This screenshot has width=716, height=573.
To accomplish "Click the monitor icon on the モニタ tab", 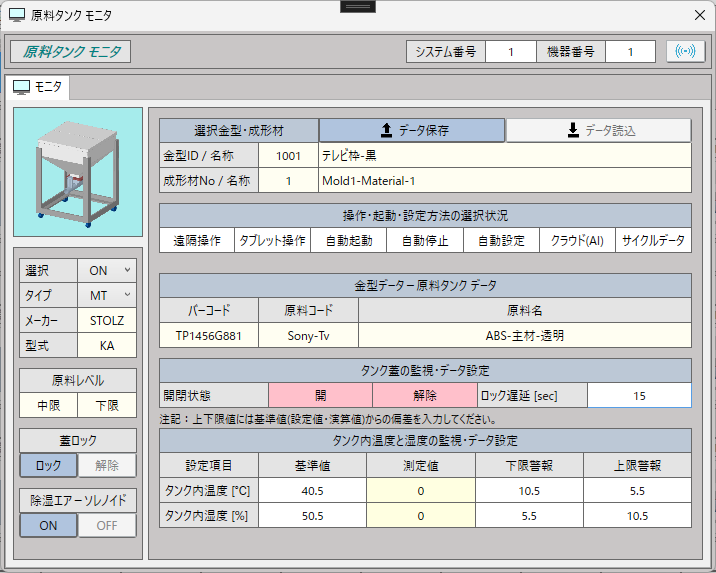I will pos(21,87).
